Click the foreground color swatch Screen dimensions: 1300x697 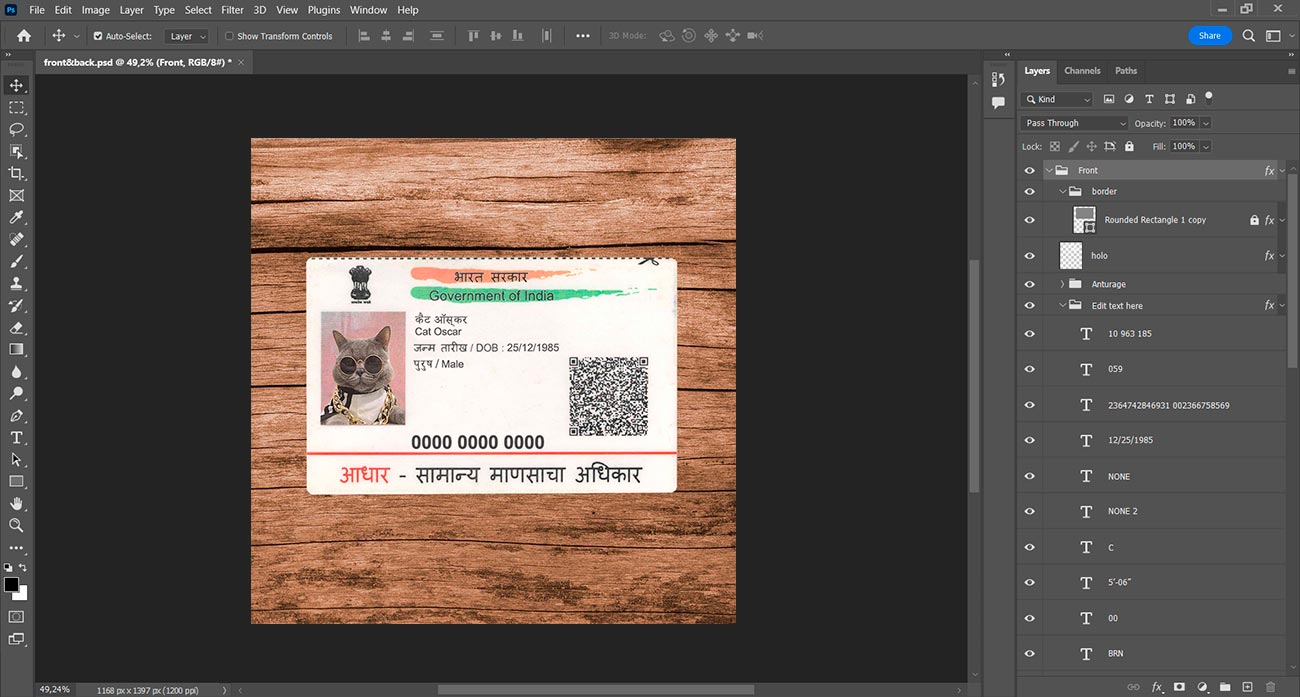pos(11,585)
